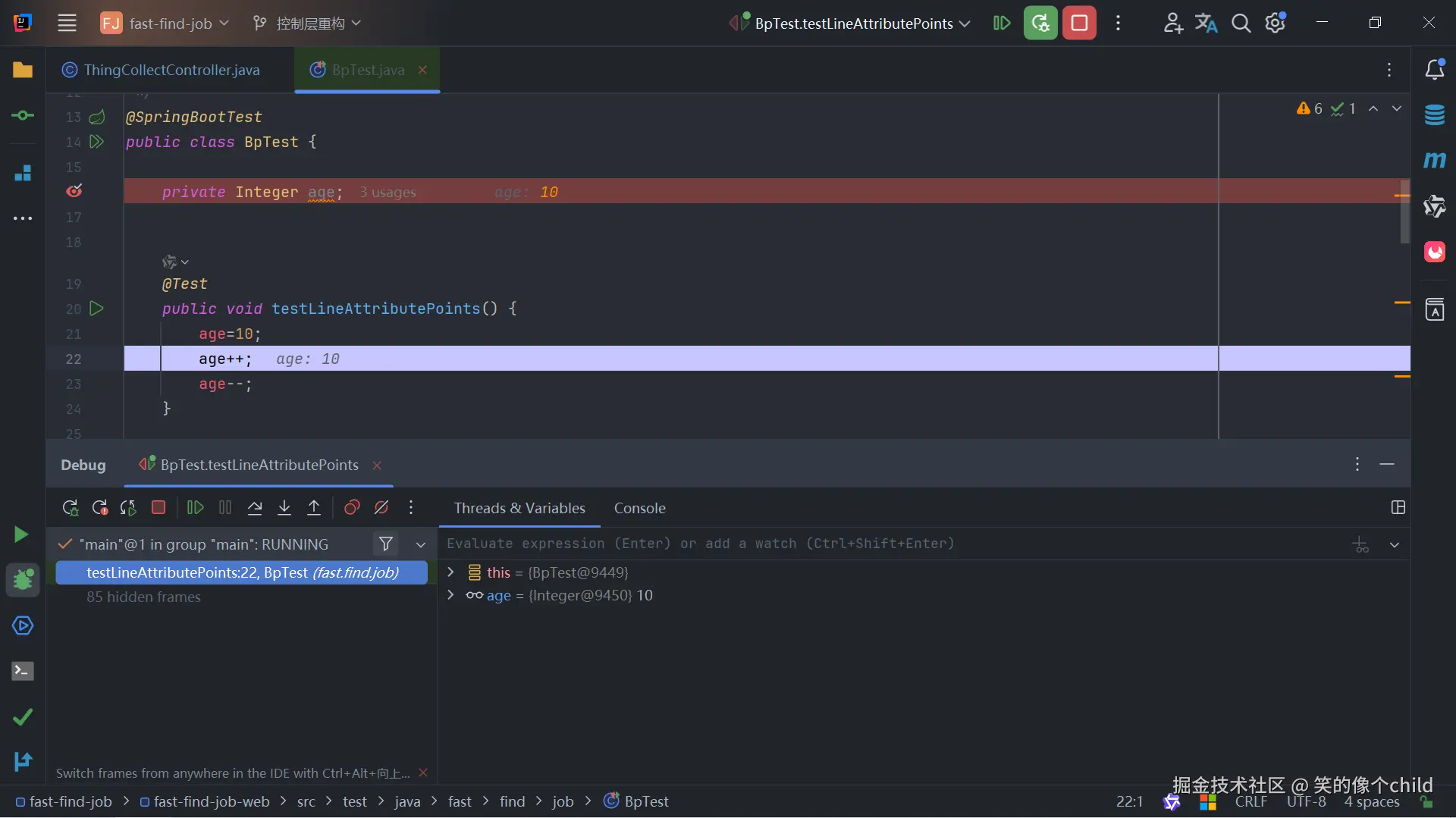This screenshot has width=1456, height=818.
Task: Show the 85 hidden frames
Action: point(143,597)
